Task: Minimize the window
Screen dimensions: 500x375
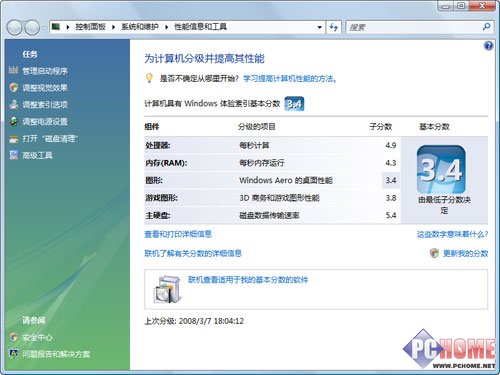Action: click(446, 6)
